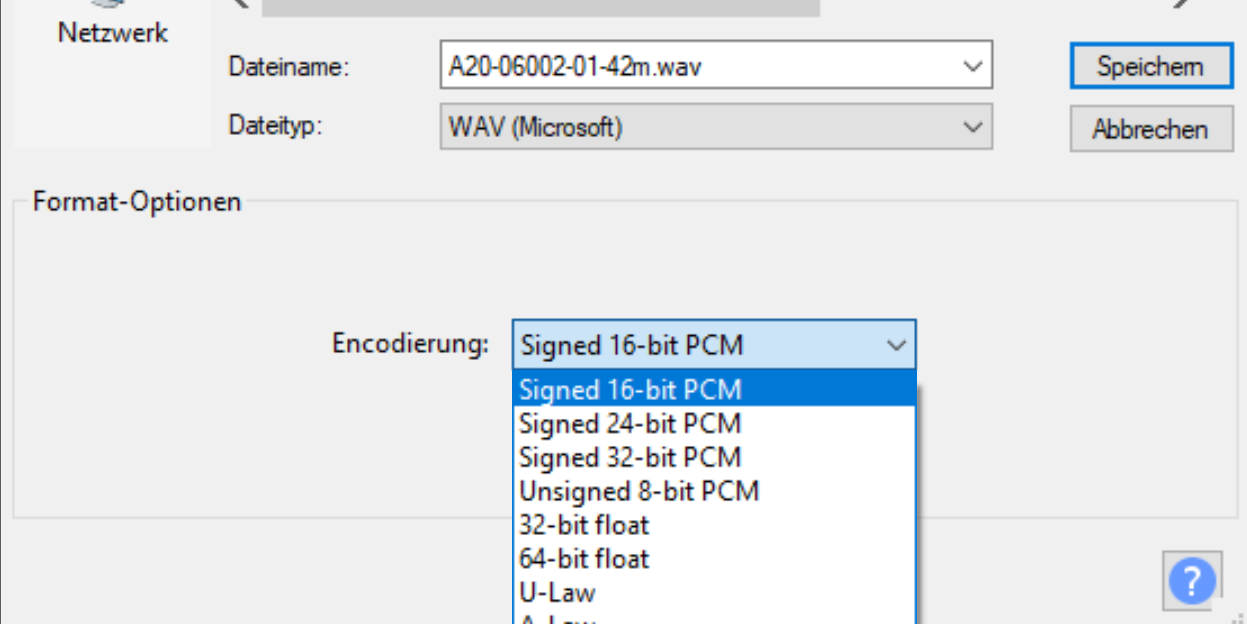
Task: Select the A-Law encoding entry
Action: (714, 619)
